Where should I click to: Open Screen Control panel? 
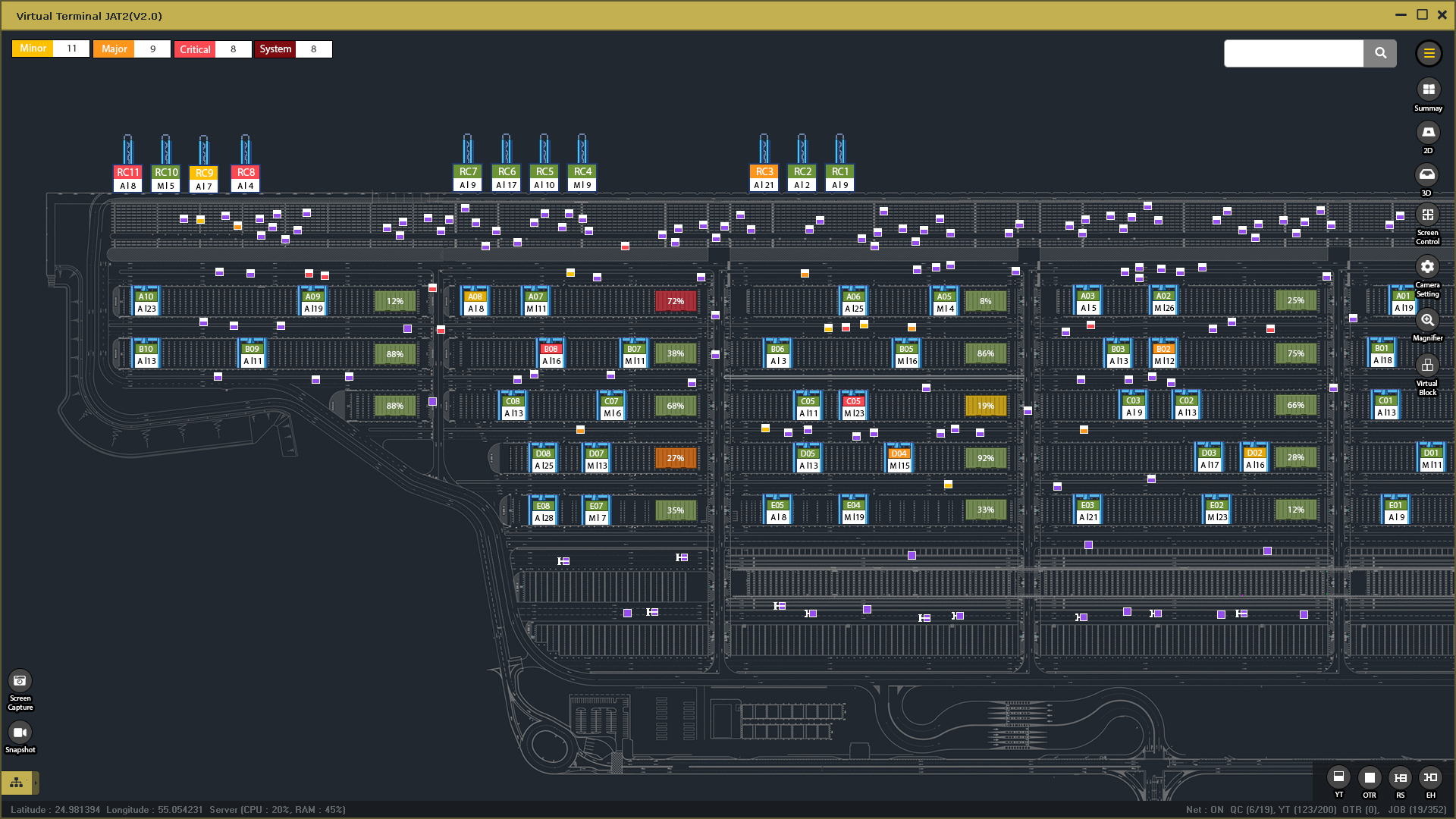pyautogui.click(x=1427, y=215)
